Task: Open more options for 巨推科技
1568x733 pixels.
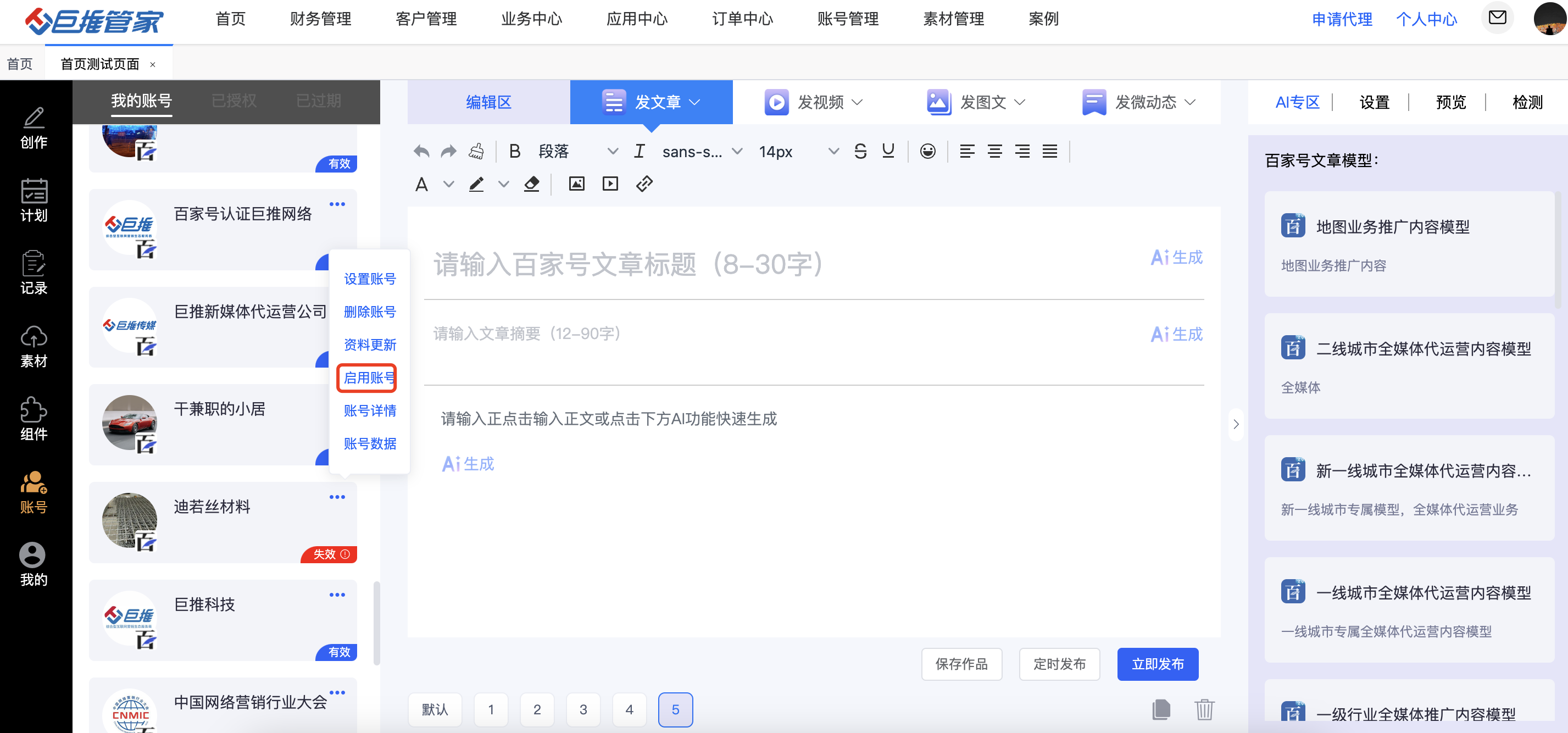Action: point(337,595)
